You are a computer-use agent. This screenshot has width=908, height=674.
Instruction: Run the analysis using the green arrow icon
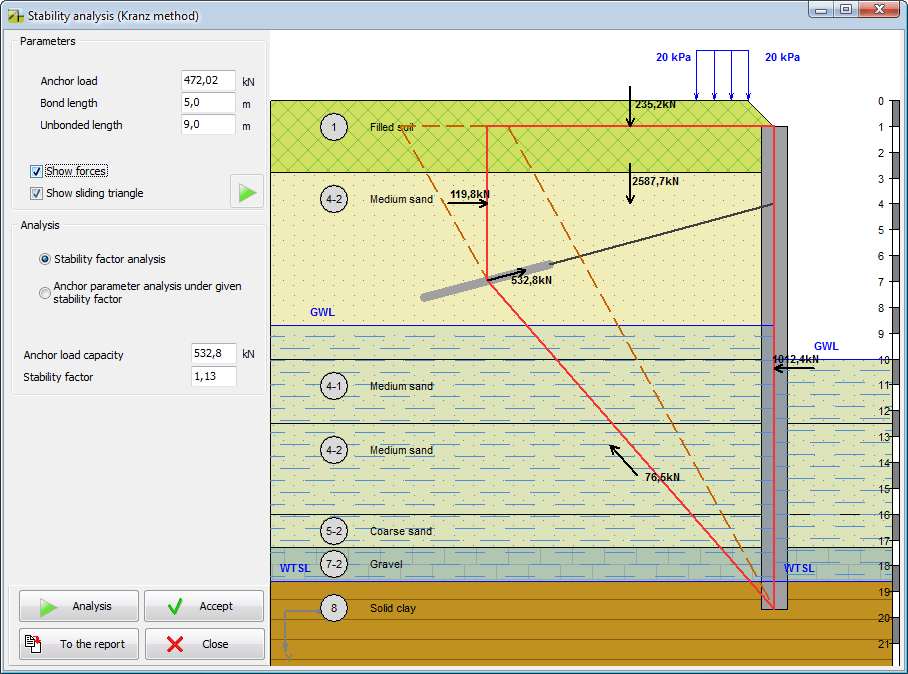246,191
